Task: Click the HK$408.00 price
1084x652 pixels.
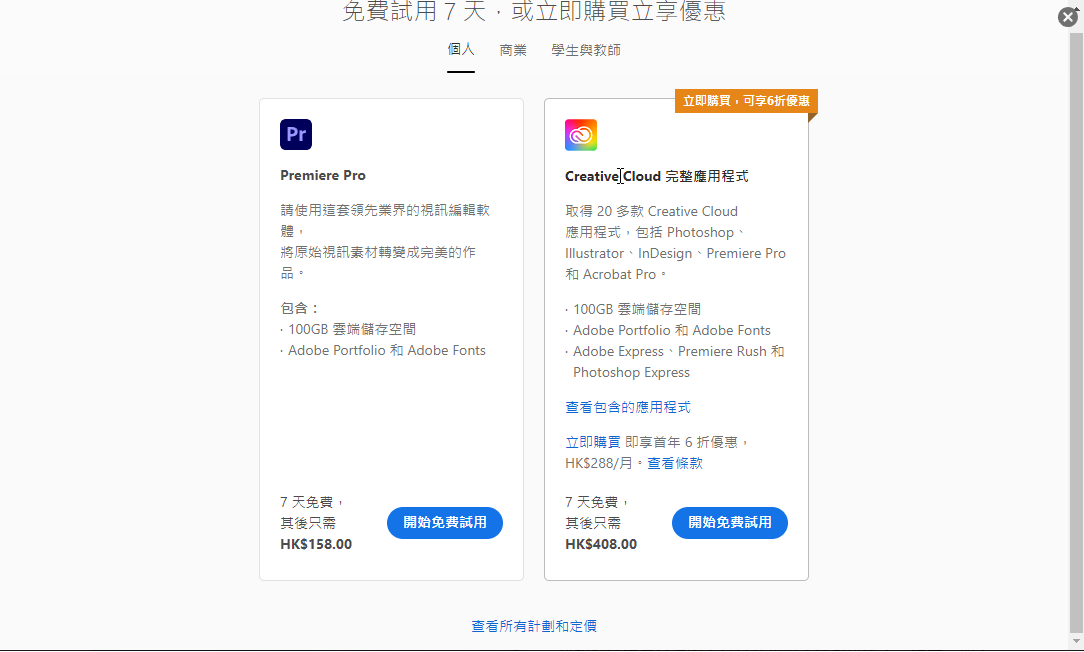Action: (601, 544)
